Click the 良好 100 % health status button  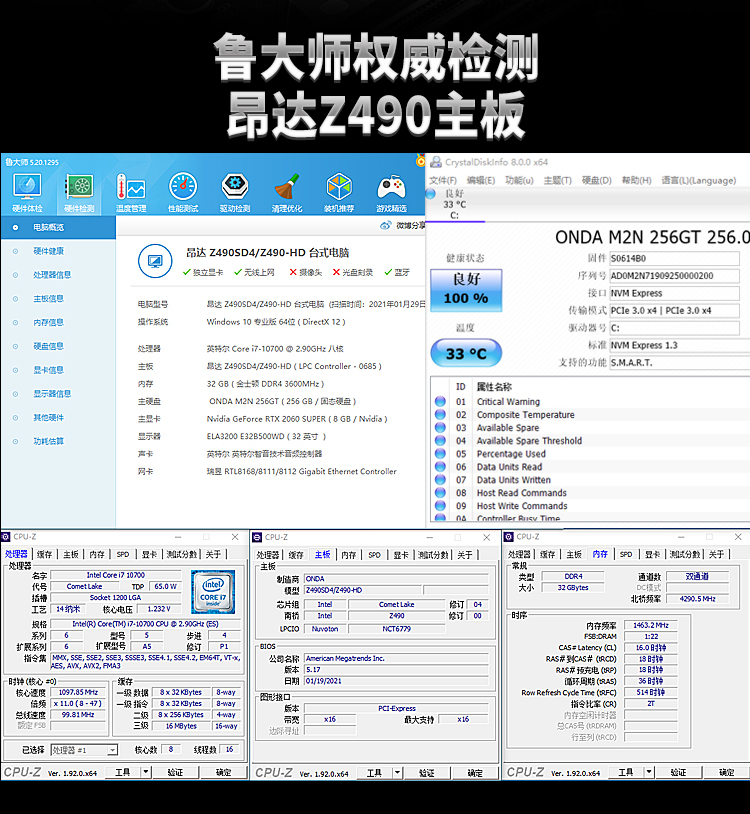point(466,290)
